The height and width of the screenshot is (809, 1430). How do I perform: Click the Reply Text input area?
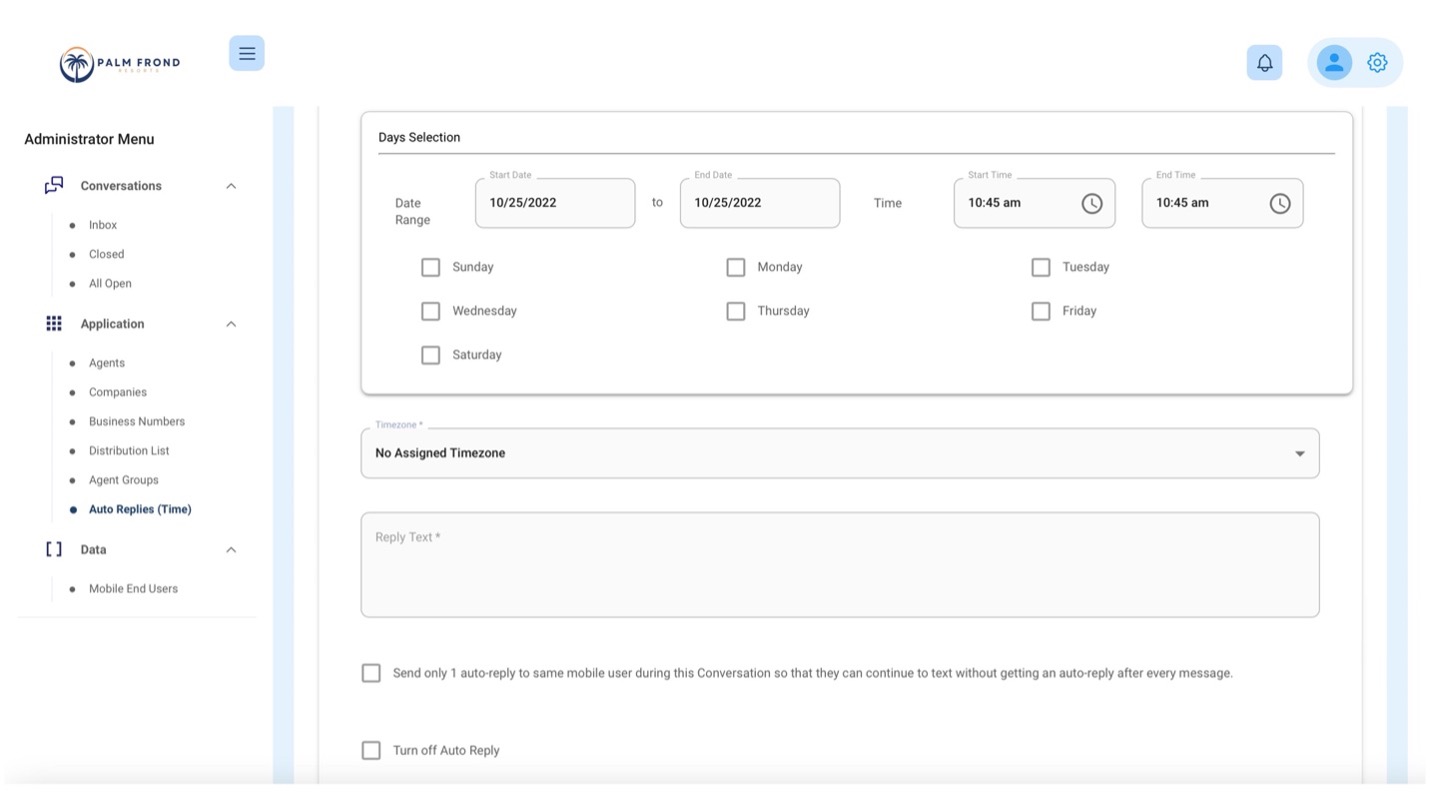coord(839,565)
